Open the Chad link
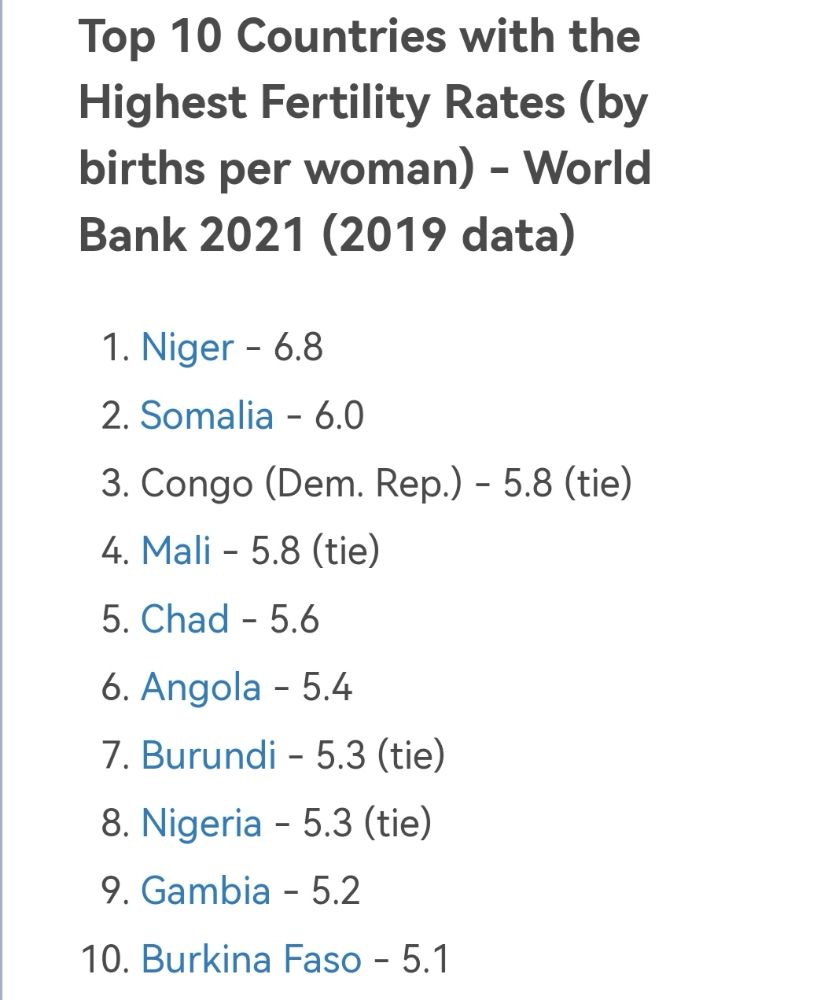The image size is (828, 1000). click(185, 619)
